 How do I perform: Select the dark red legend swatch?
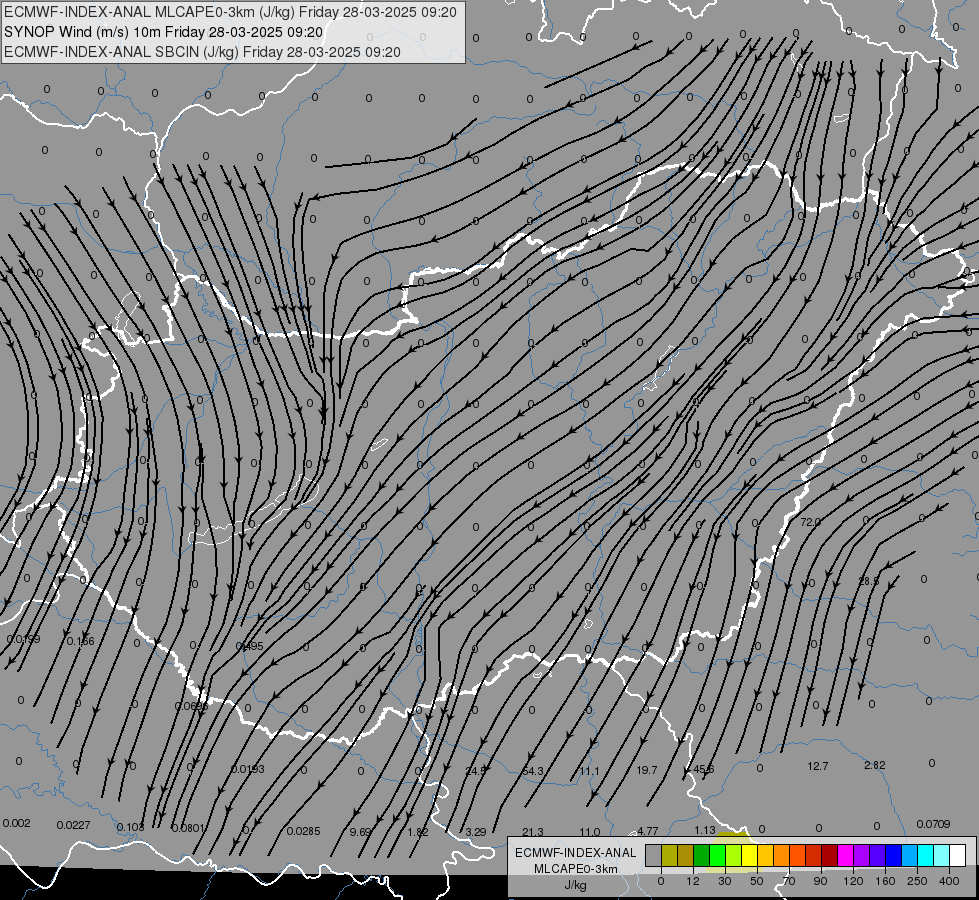coord(829,856)
